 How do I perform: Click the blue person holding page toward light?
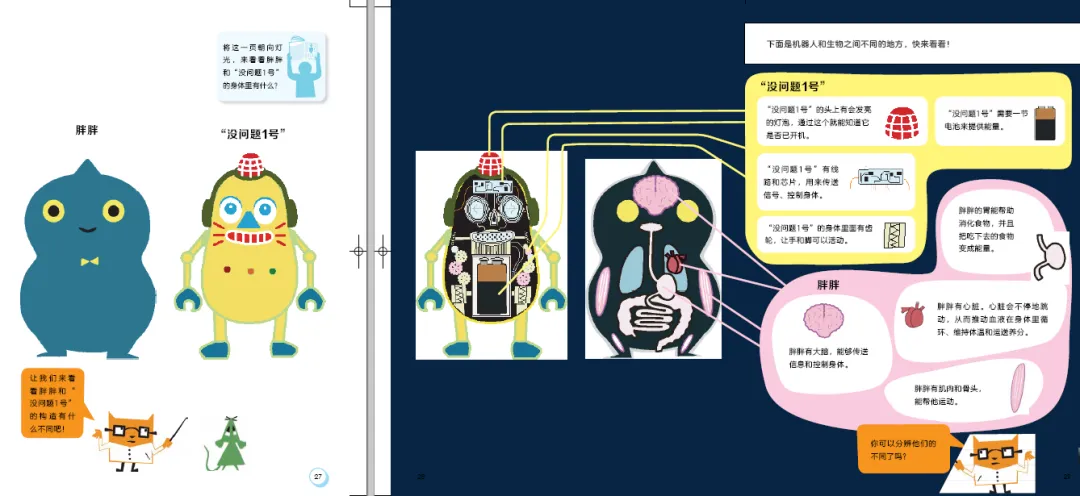(x=302, y=66)
